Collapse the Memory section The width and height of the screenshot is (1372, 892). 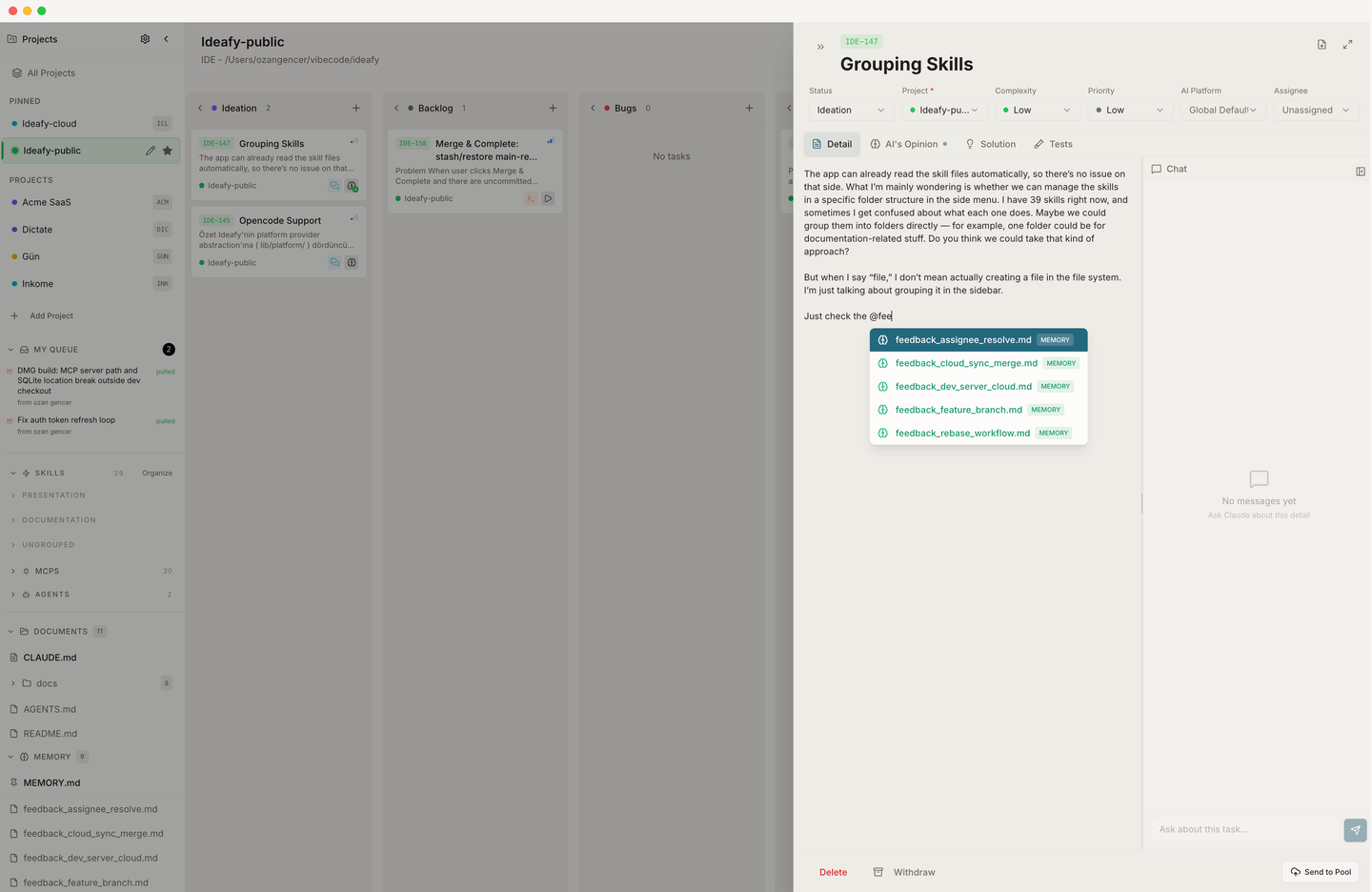coord(11,757)
